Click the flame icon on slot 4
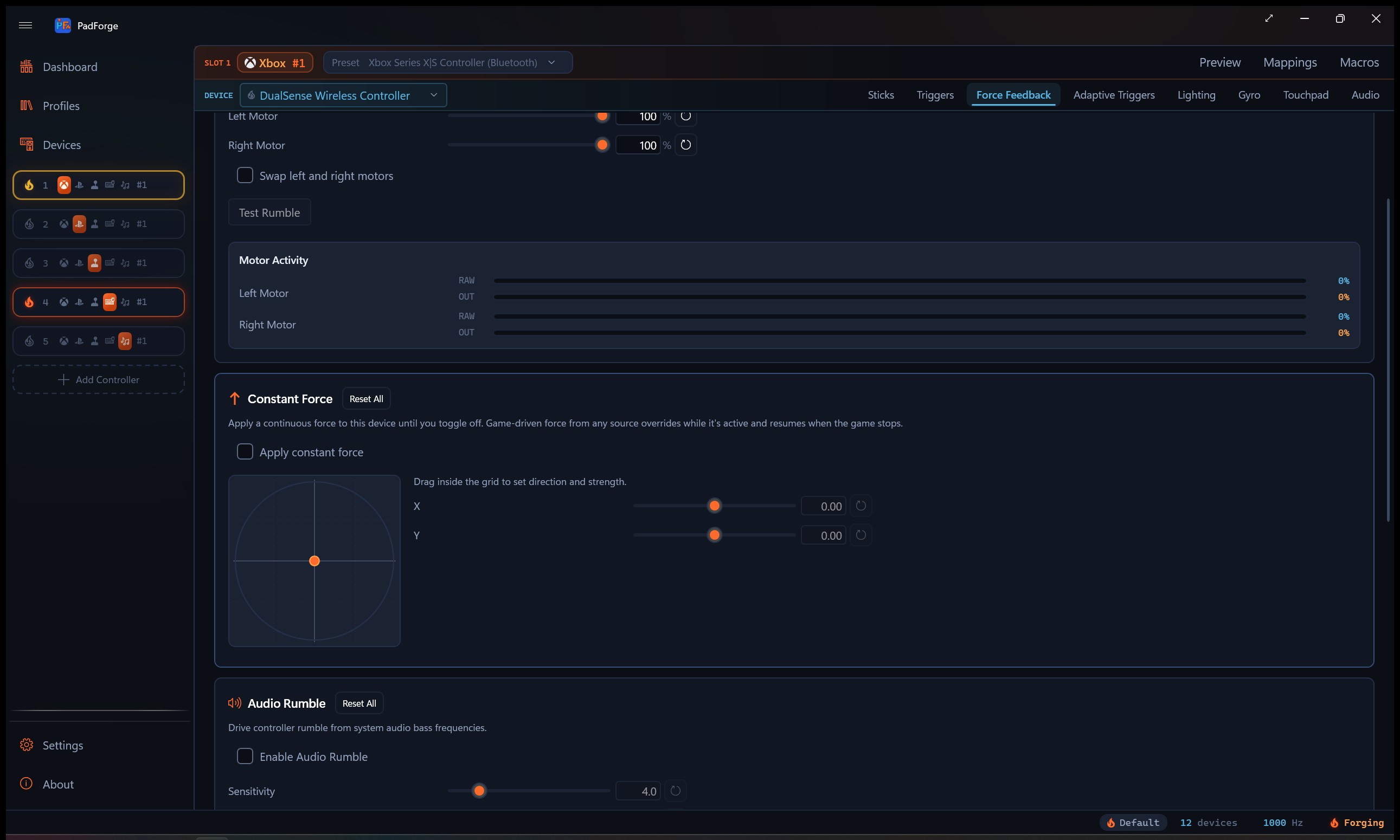The width and height of the screenshot is (1400, 840). [29, 302]
